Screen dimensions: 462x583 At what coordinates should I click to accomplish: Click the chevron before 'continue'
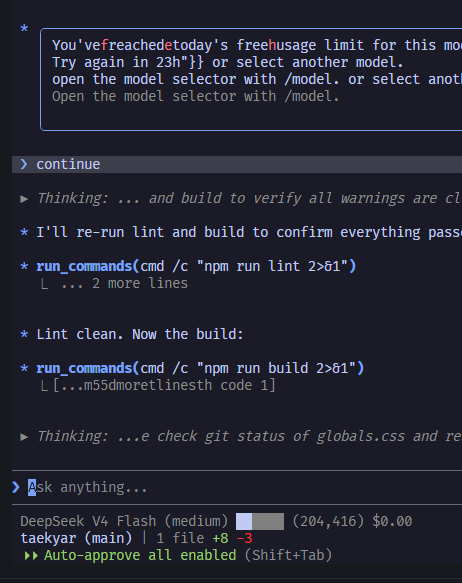click(x=24, y=164)
